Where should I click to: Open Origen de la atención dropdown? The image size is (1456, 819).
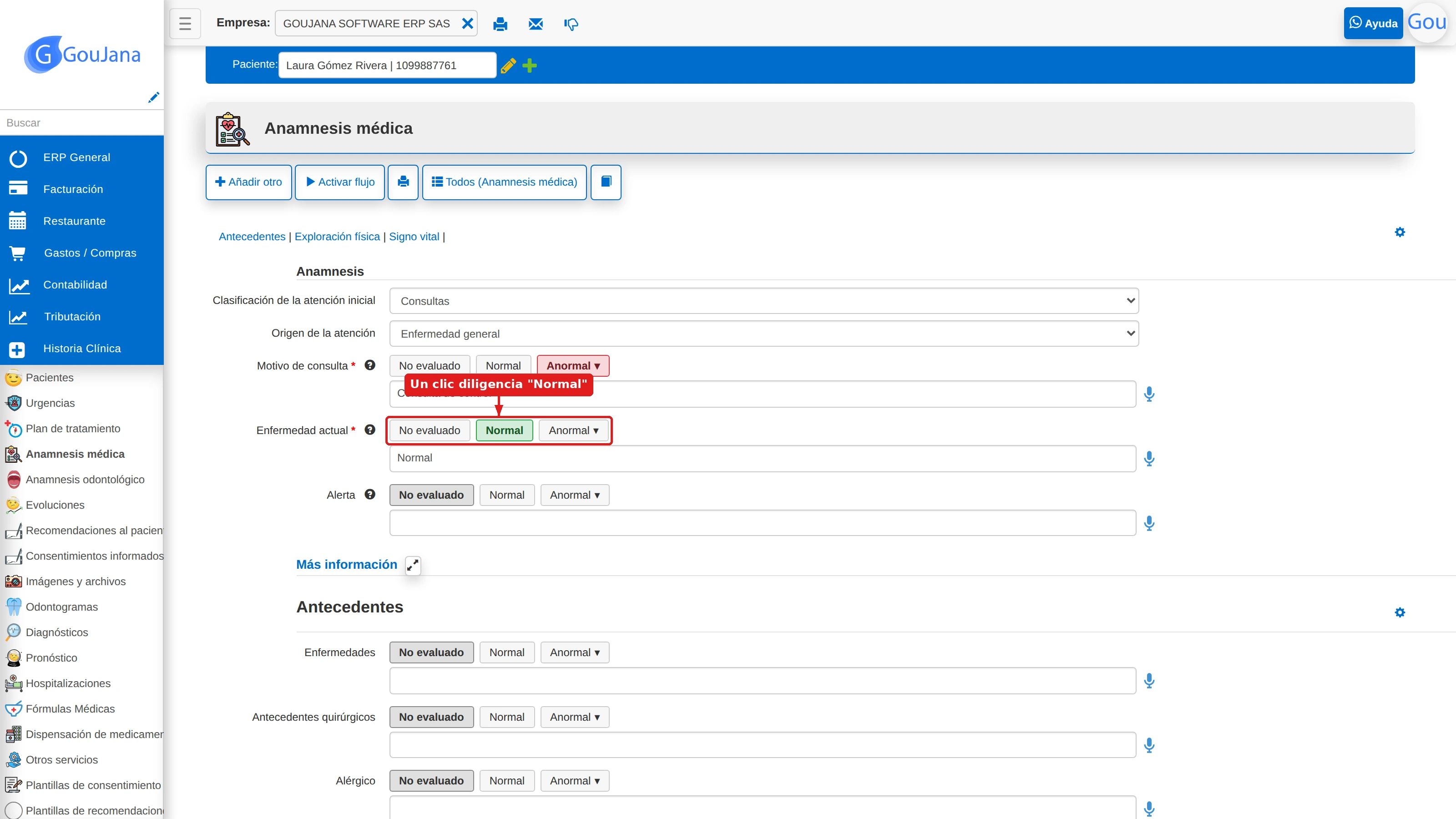(x=763, y=334)
